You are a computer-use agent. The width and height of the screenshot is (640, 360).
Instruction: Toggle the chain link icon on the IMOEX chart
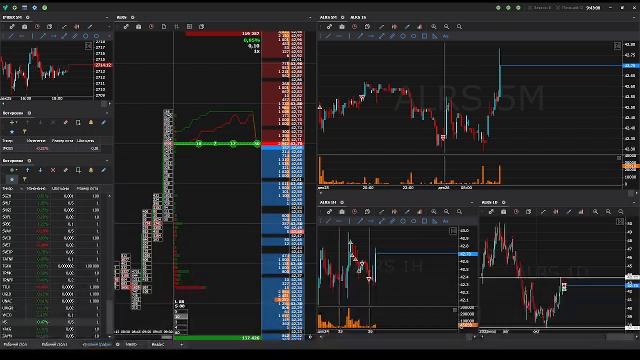12,27
